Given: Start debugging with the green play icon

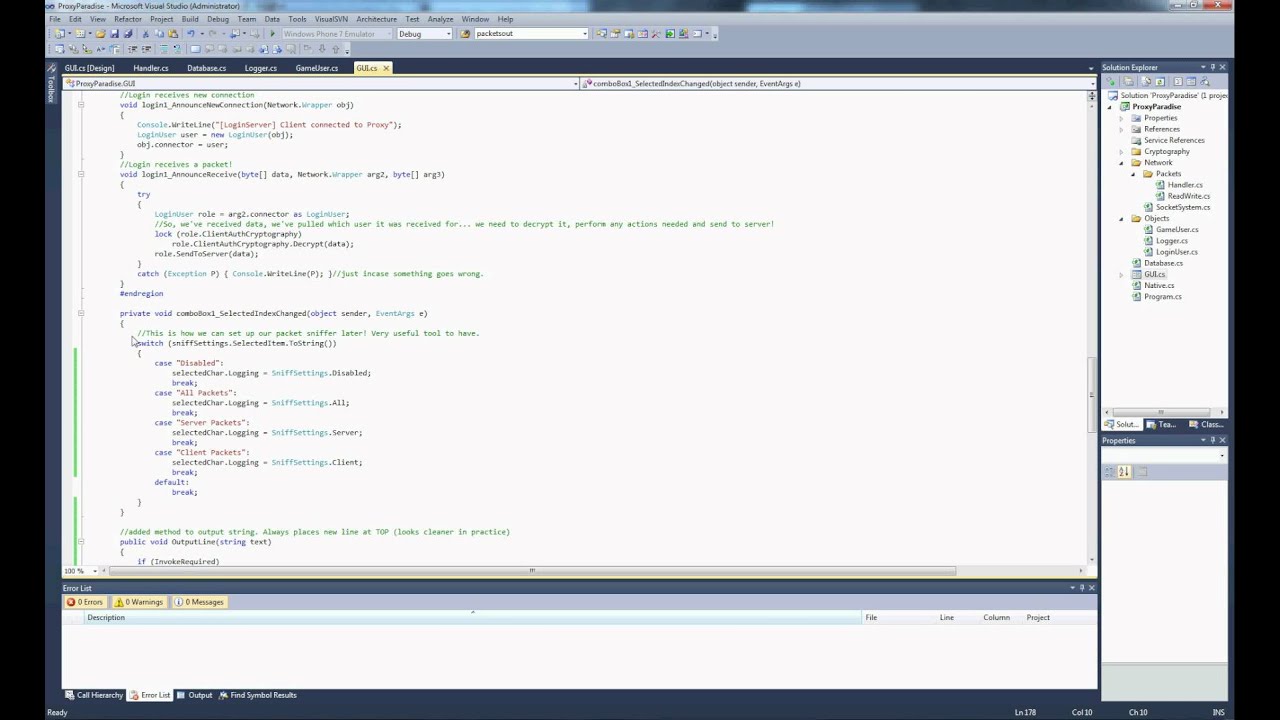Looking at the screenshot, I should tap(272, 34).
